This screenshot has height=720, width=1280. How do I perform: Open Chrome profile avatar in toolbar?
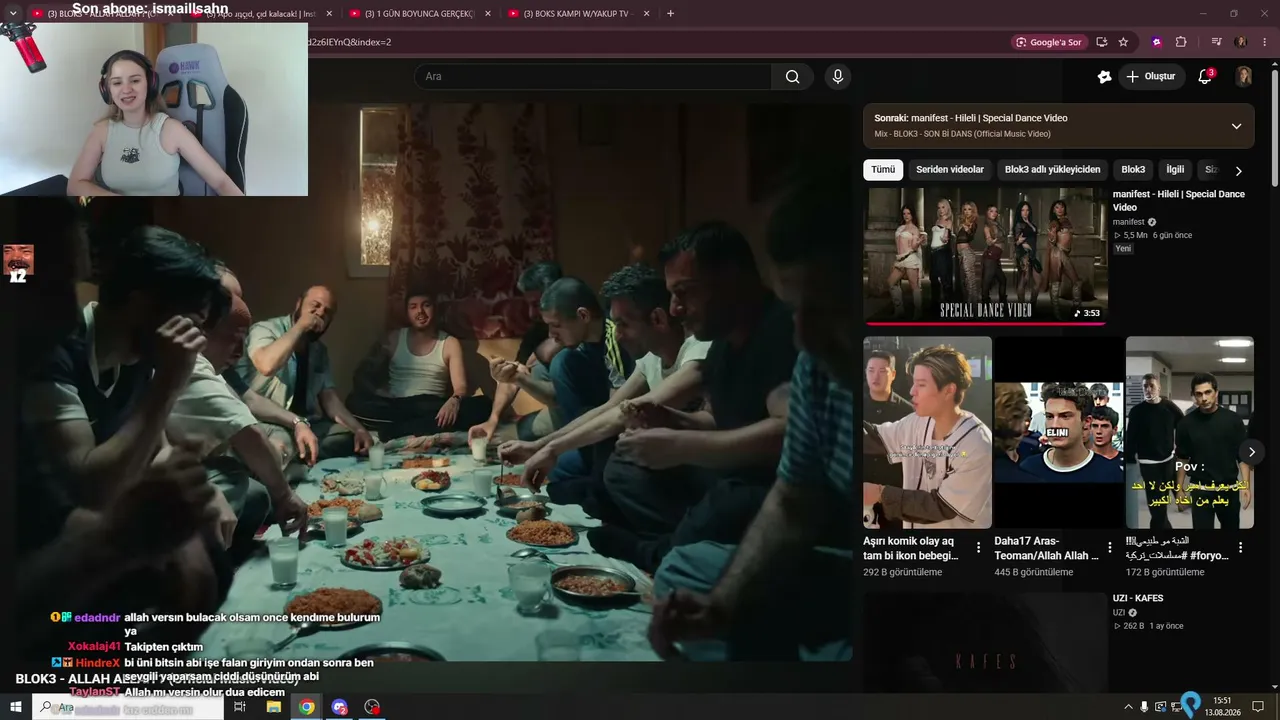pyautogui.click(x=1241, y=42)
